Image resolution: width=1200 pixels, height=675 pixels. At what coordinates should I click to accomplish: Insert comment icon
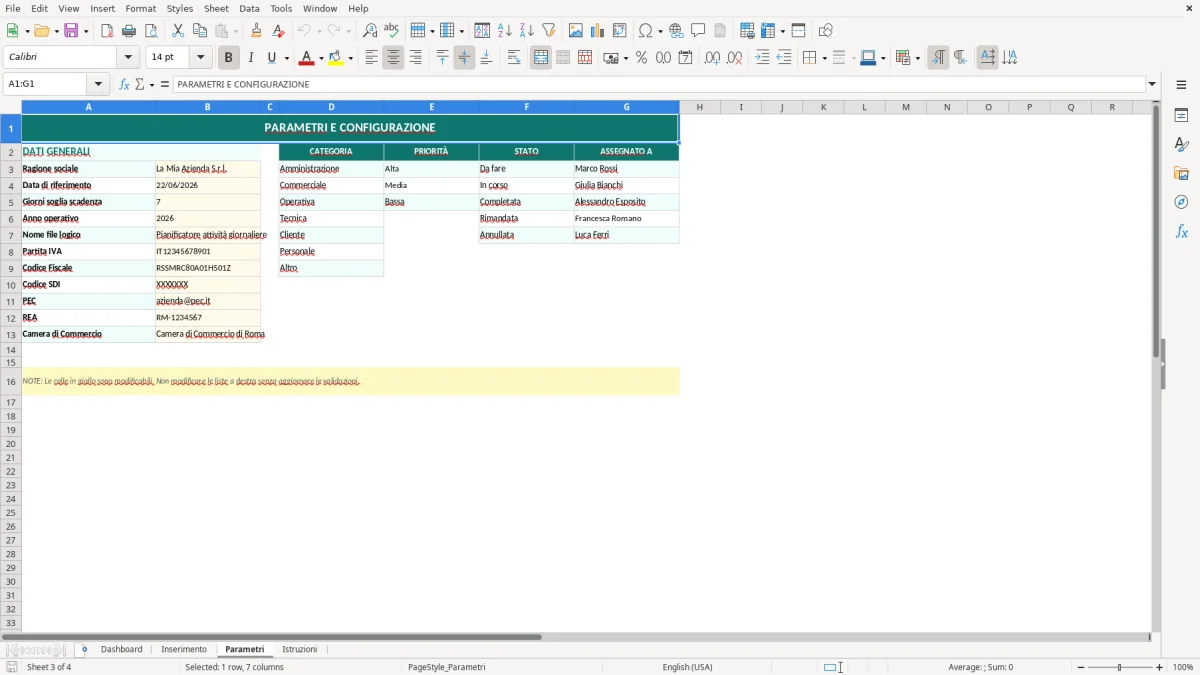point(698,31)
